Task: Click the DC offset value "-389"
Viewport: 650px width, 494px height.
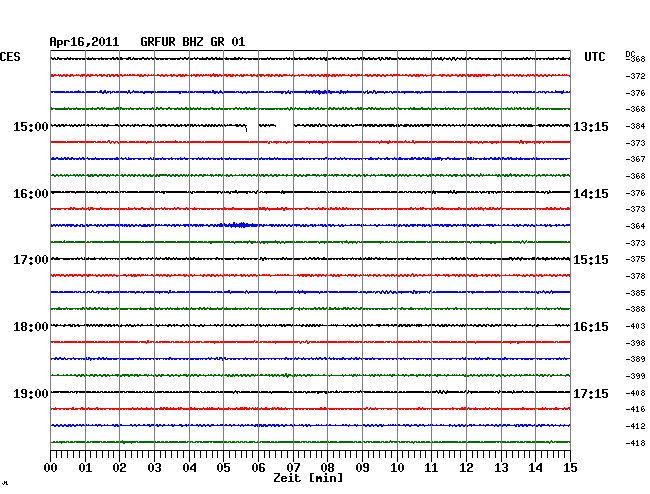Action: 635,359
